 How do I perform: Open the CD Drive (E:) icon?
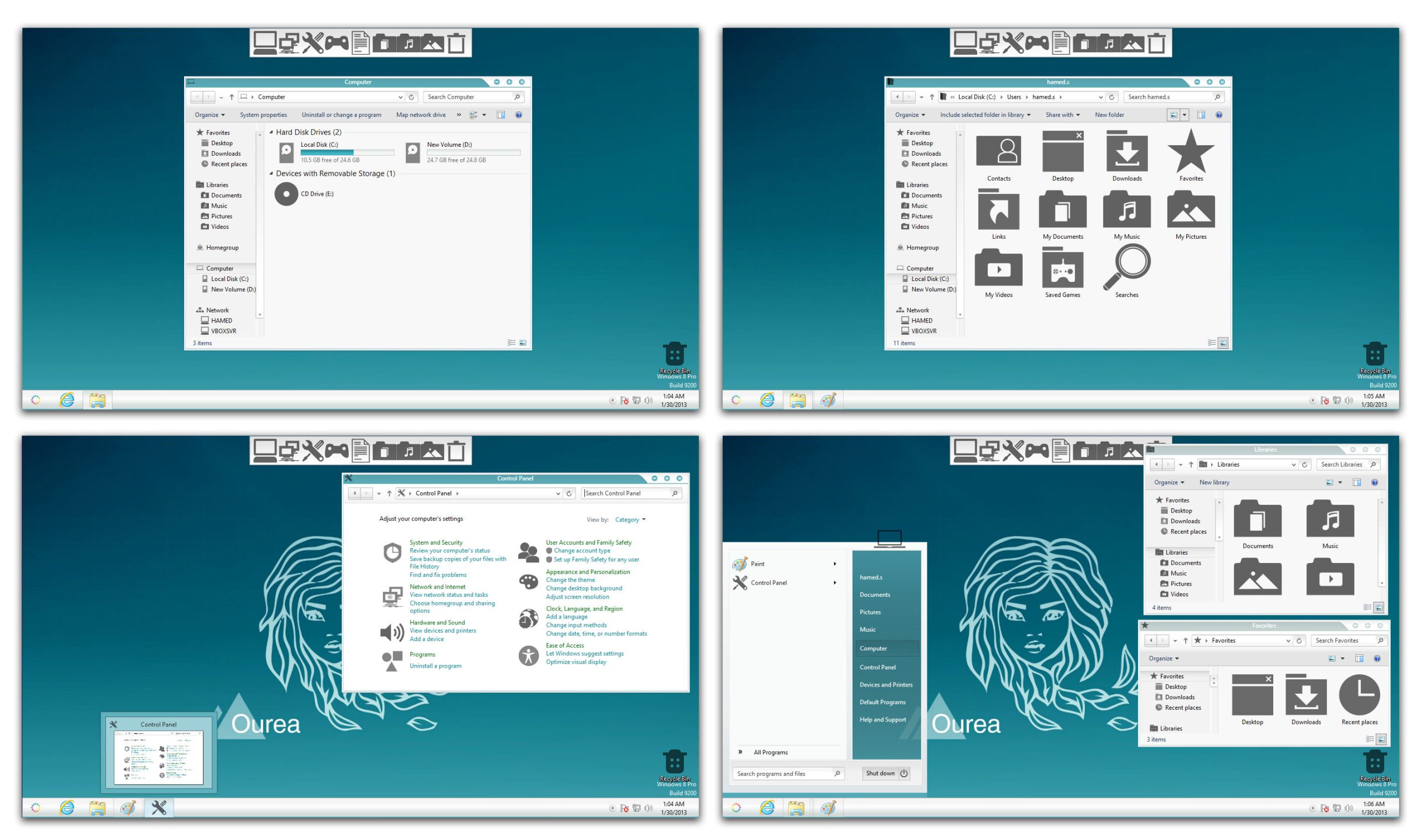(287, 194)
